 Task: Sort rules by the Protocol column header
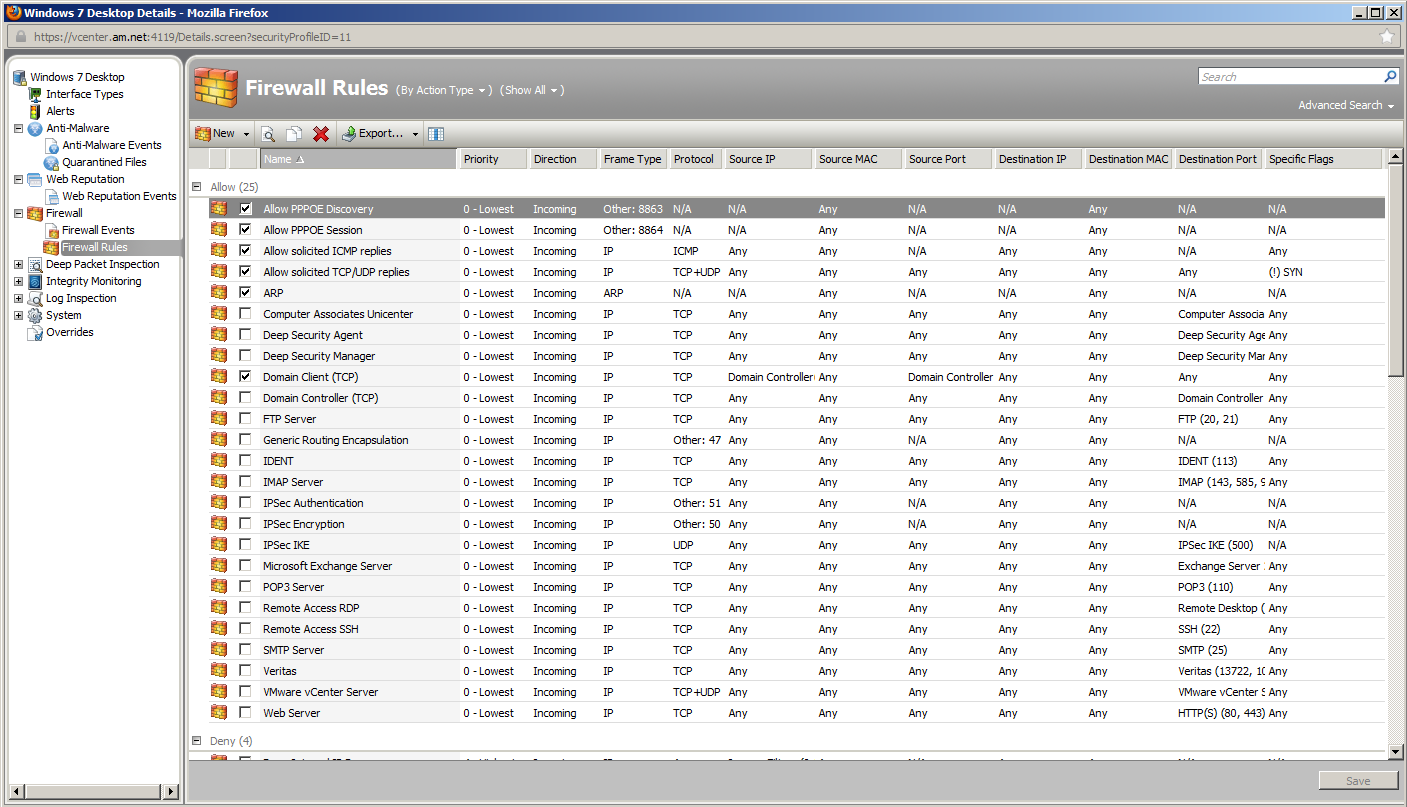coord(695,159)
